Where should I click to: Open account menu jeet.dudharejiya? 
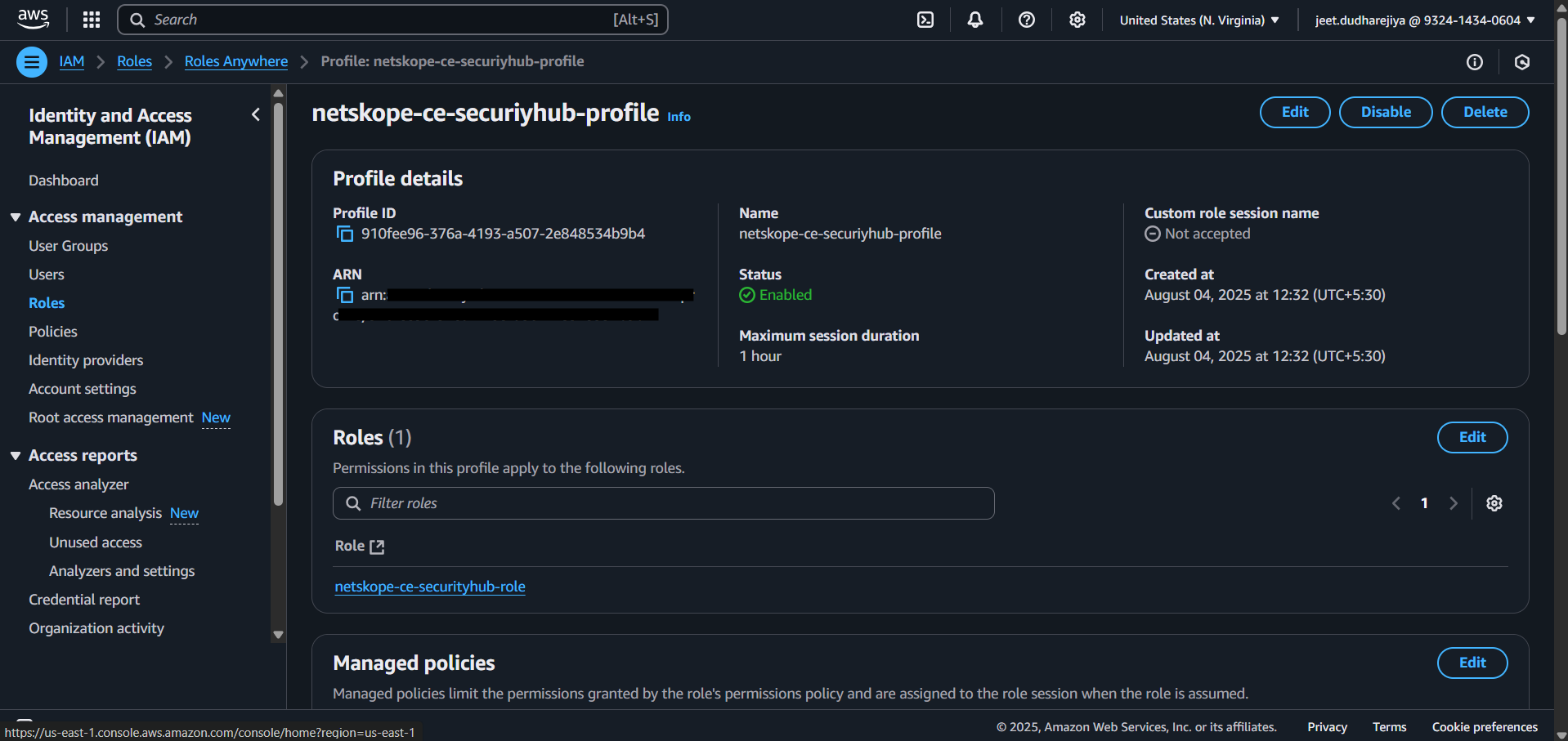coord(1425,20)
